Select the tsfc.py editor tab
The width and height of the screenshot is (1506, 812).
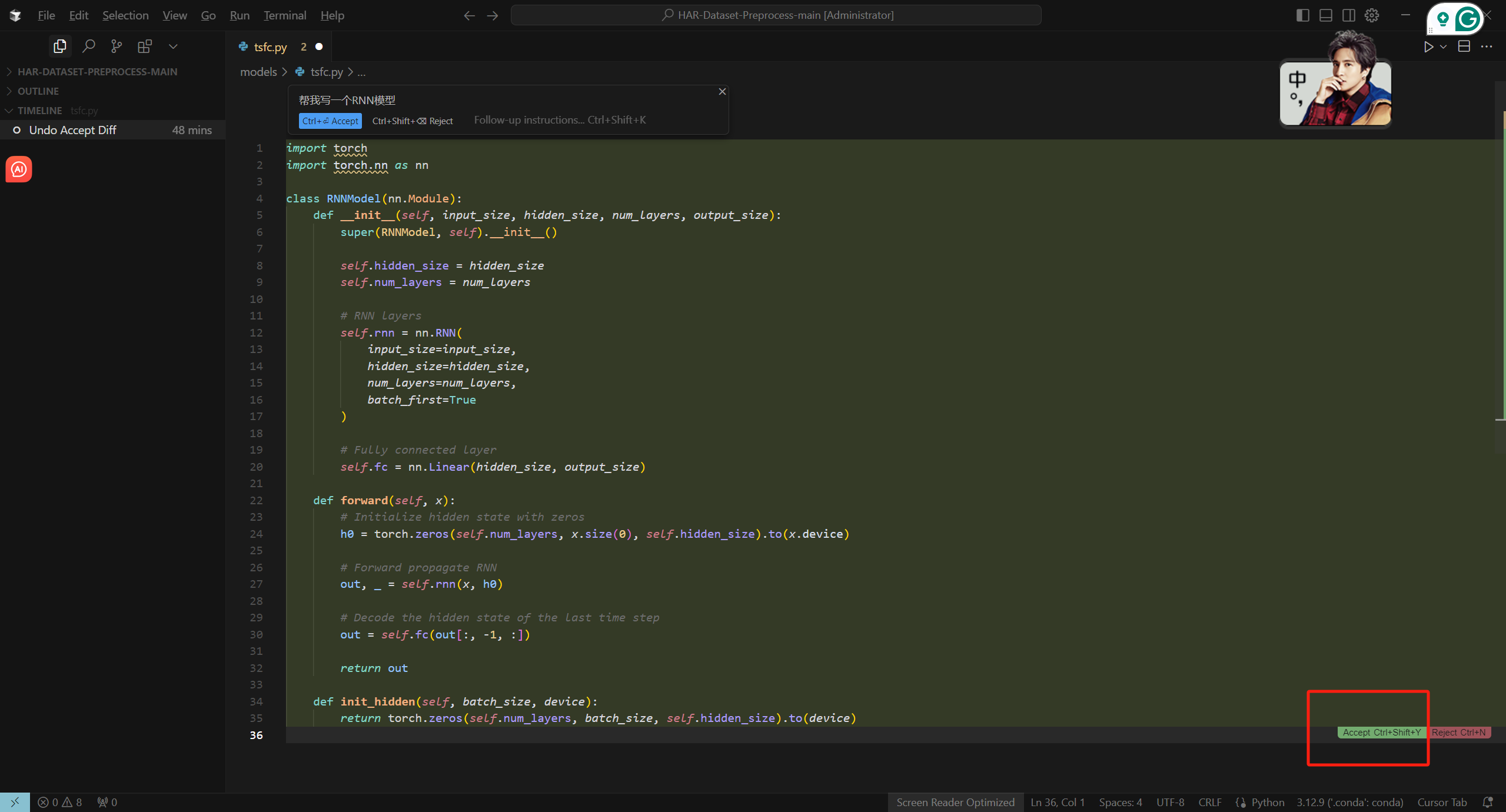(270, 47)
